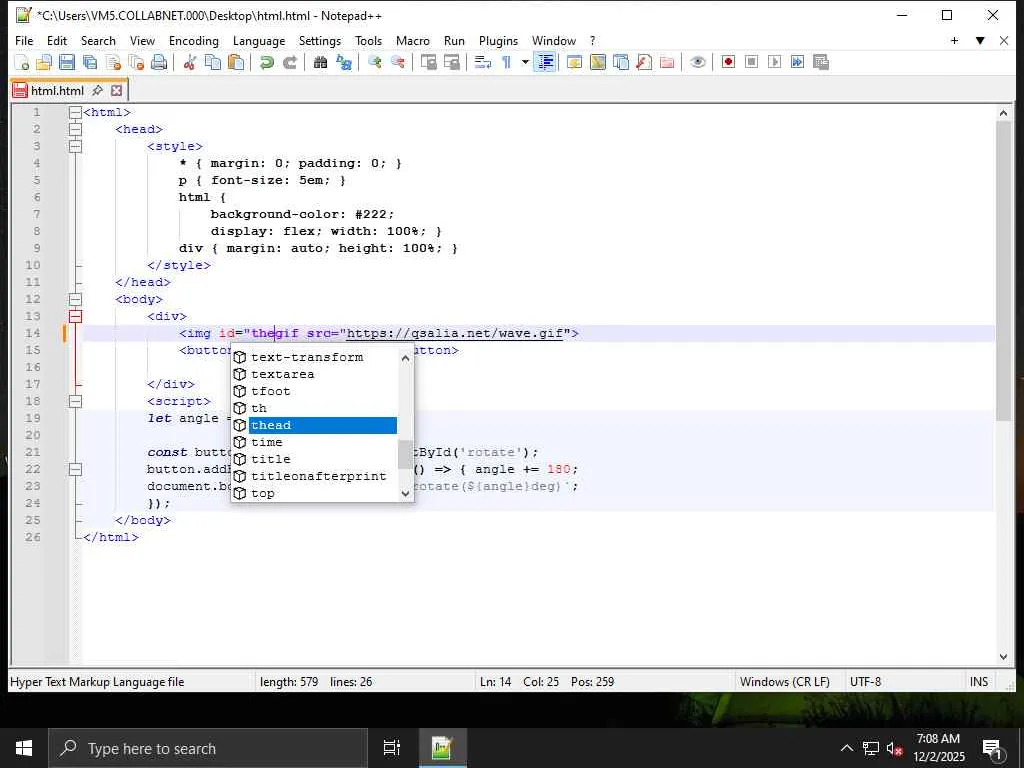The image size is (1024, 768).
Task: Open the Document List panel icon
Action: click(x=621, y=63)
